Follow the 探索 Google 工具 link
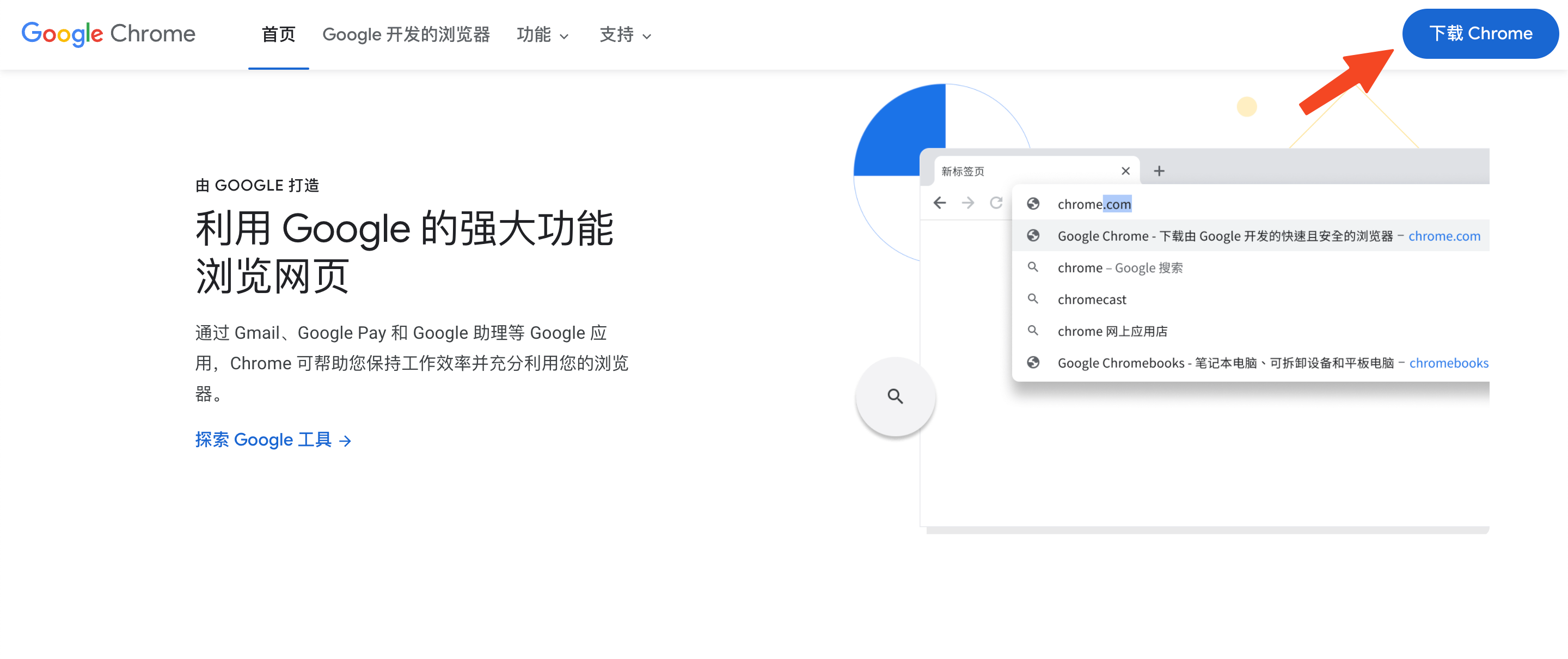The width and height of the screenshot is (1568, 659). [x=273, y=440]
